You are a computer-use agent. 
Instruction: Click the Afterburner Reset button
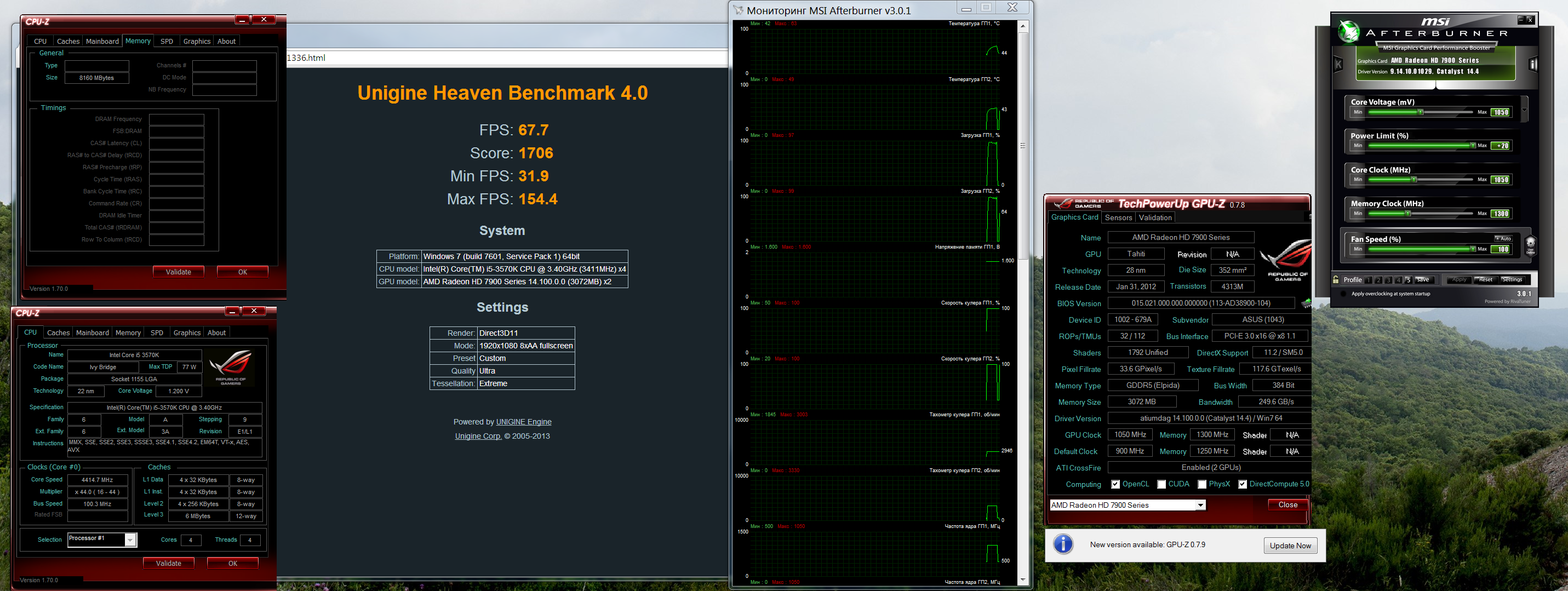(x=1485, y=280)
